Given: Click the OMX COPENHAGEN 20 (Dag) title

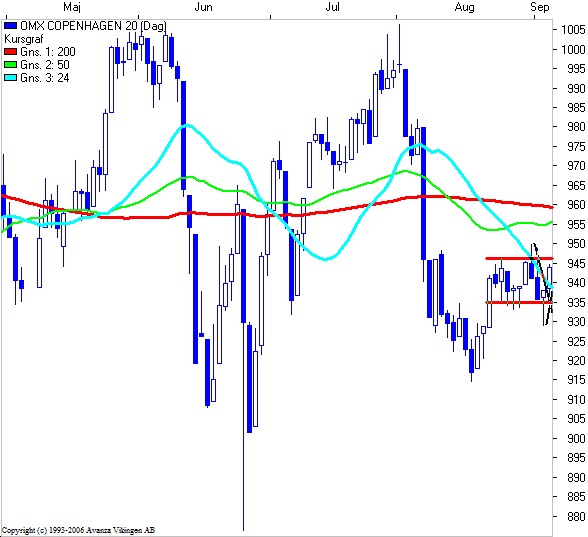Looking at the screenshot, I should [93, 26].
